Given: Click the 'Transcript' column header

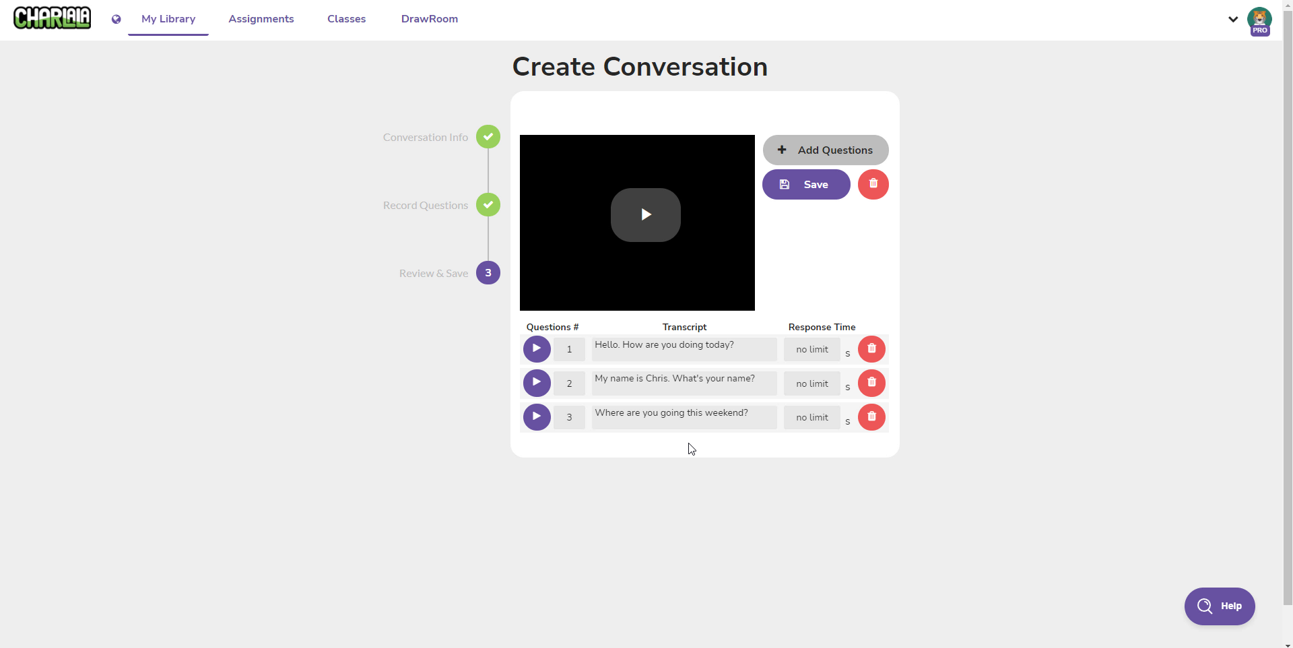Looking at the screenshot, I should (x=684, y=327).
